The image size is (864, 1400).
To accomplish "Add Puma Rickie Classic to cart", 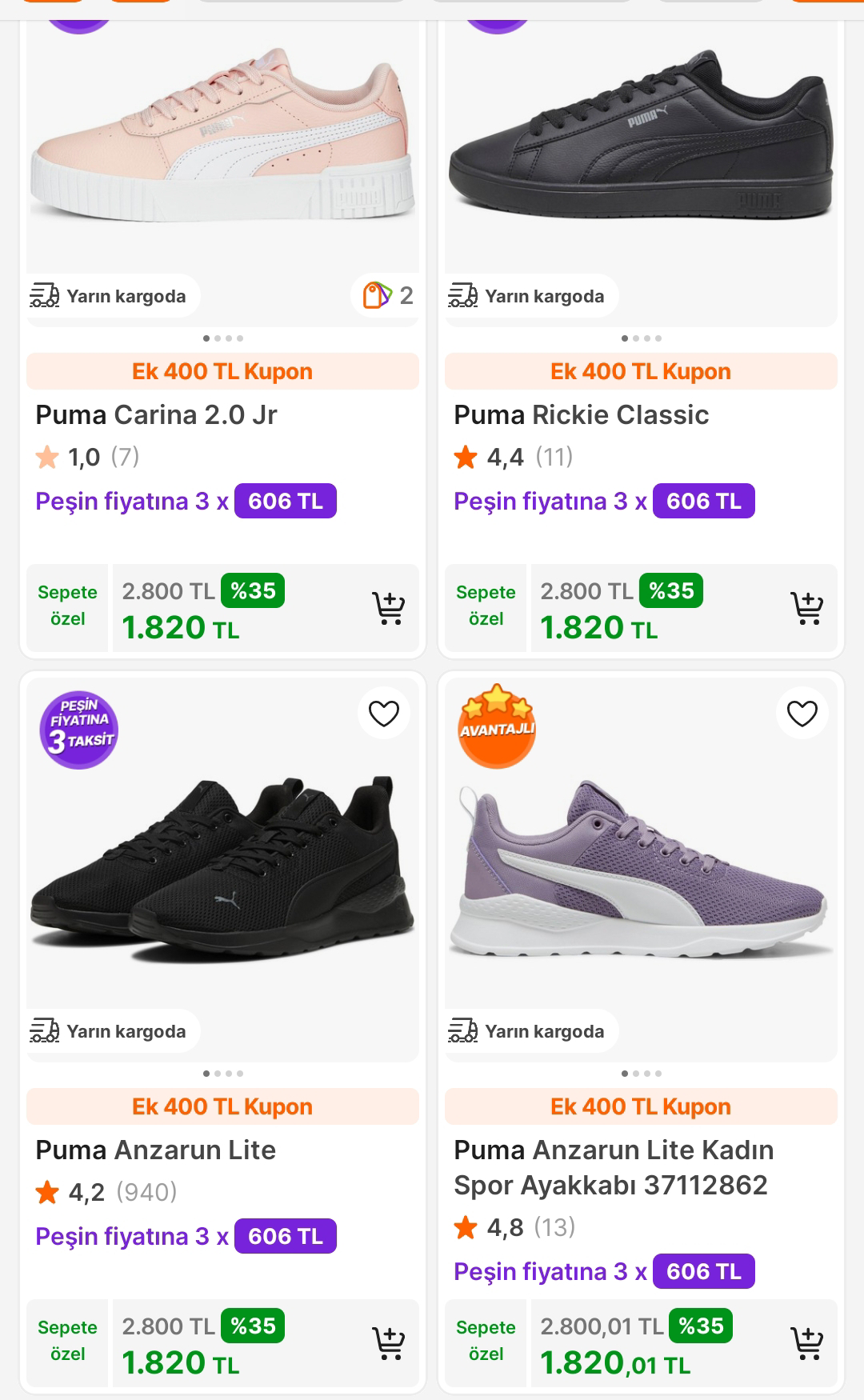I will click(806, 609).
